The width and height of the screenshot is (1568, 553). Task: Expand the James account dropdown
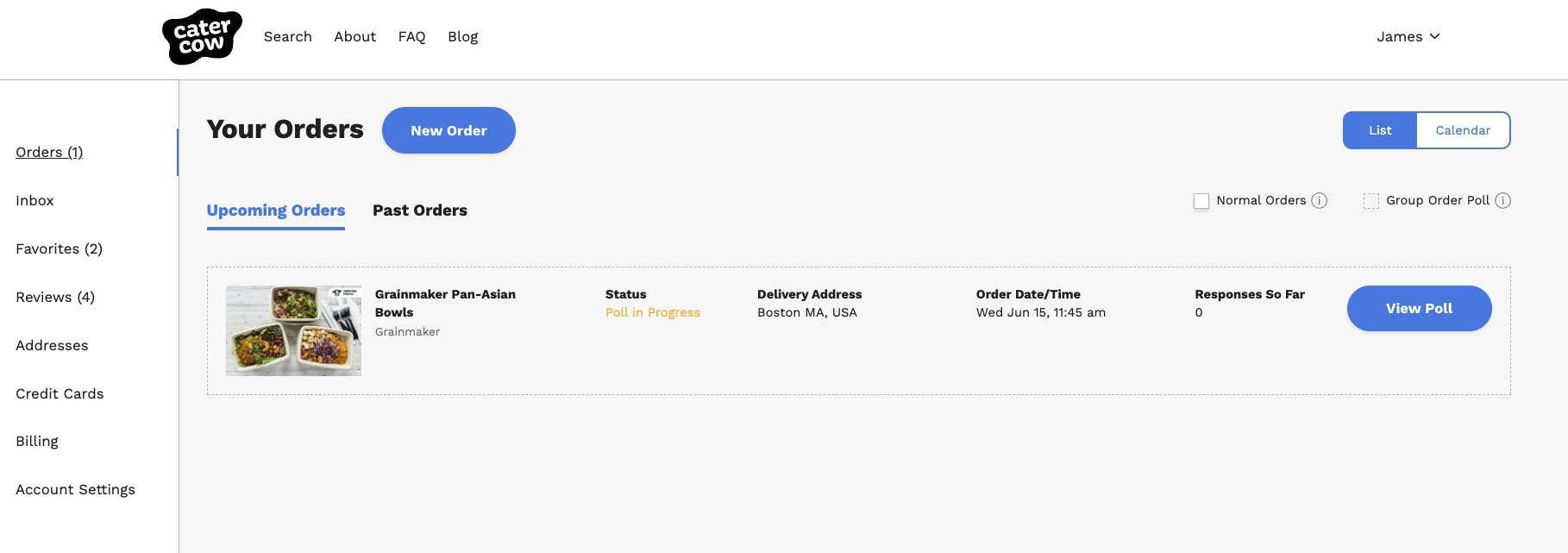[1408, 36]
